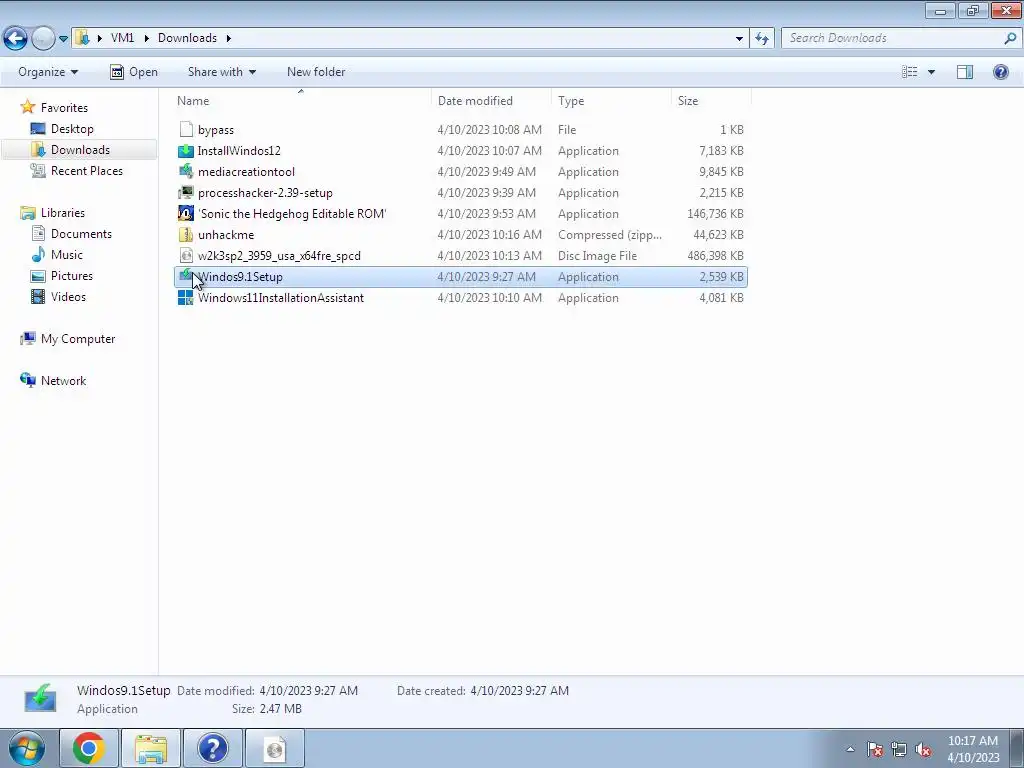Image resolution: width=1024 pixels, height=768 pixels.
Task: Select the Sonic the Hedgehog ROM icon
Action: pyautogui.click(x=186, y=214)
